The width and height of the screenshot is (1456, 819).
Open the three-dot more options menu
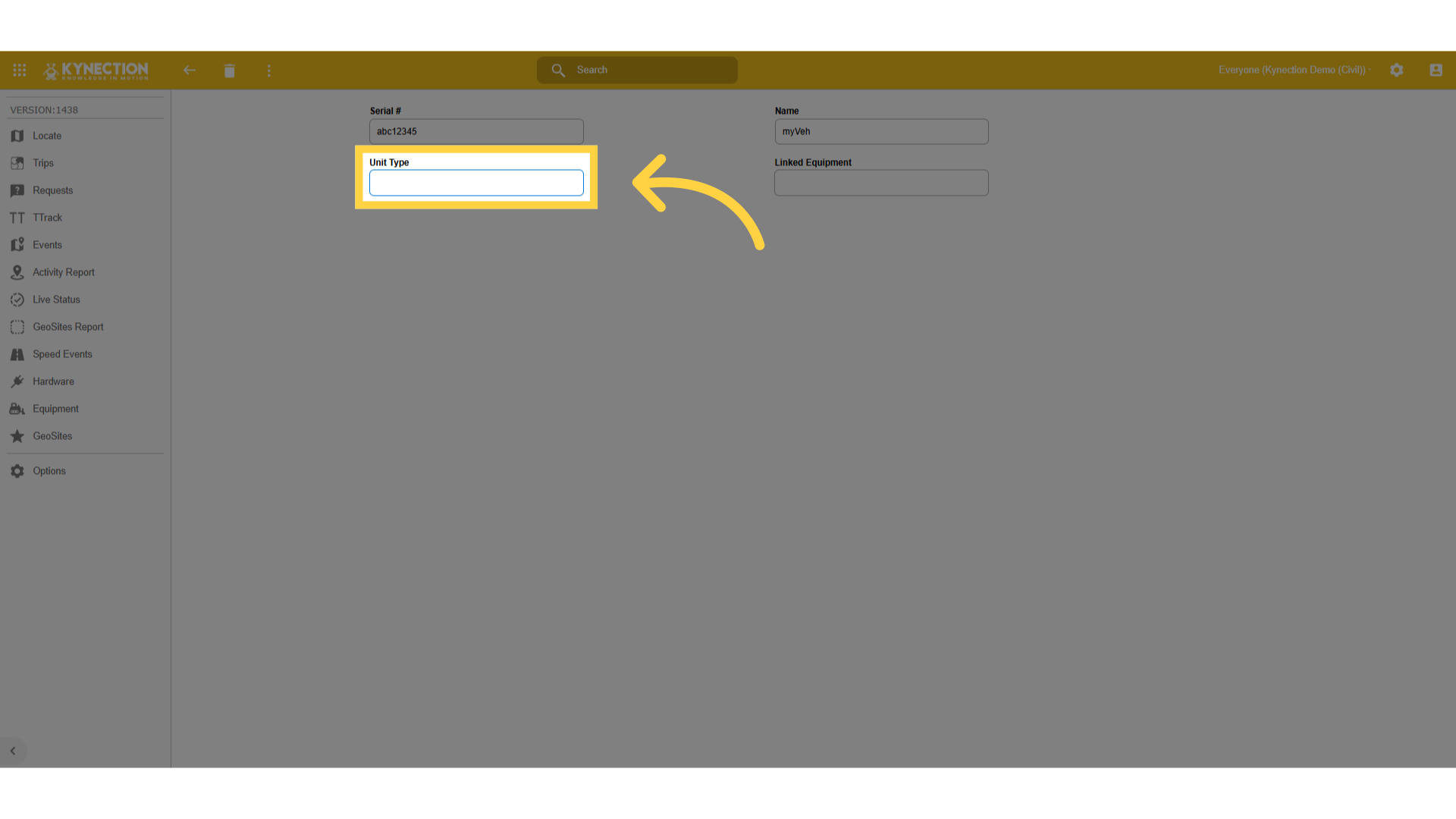(269, 71)
